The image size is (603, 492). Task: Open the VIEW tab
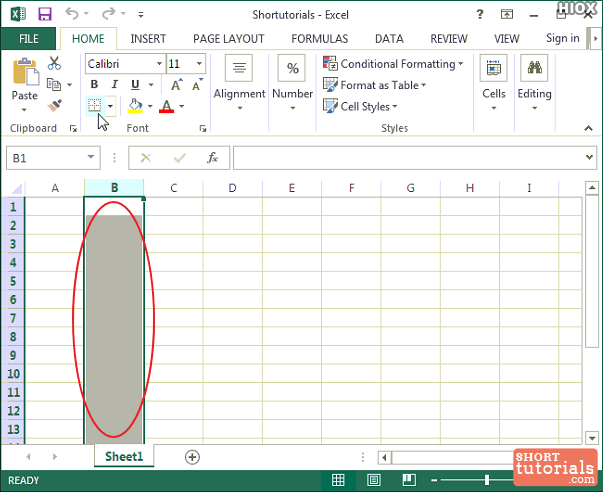click(506, 38)
